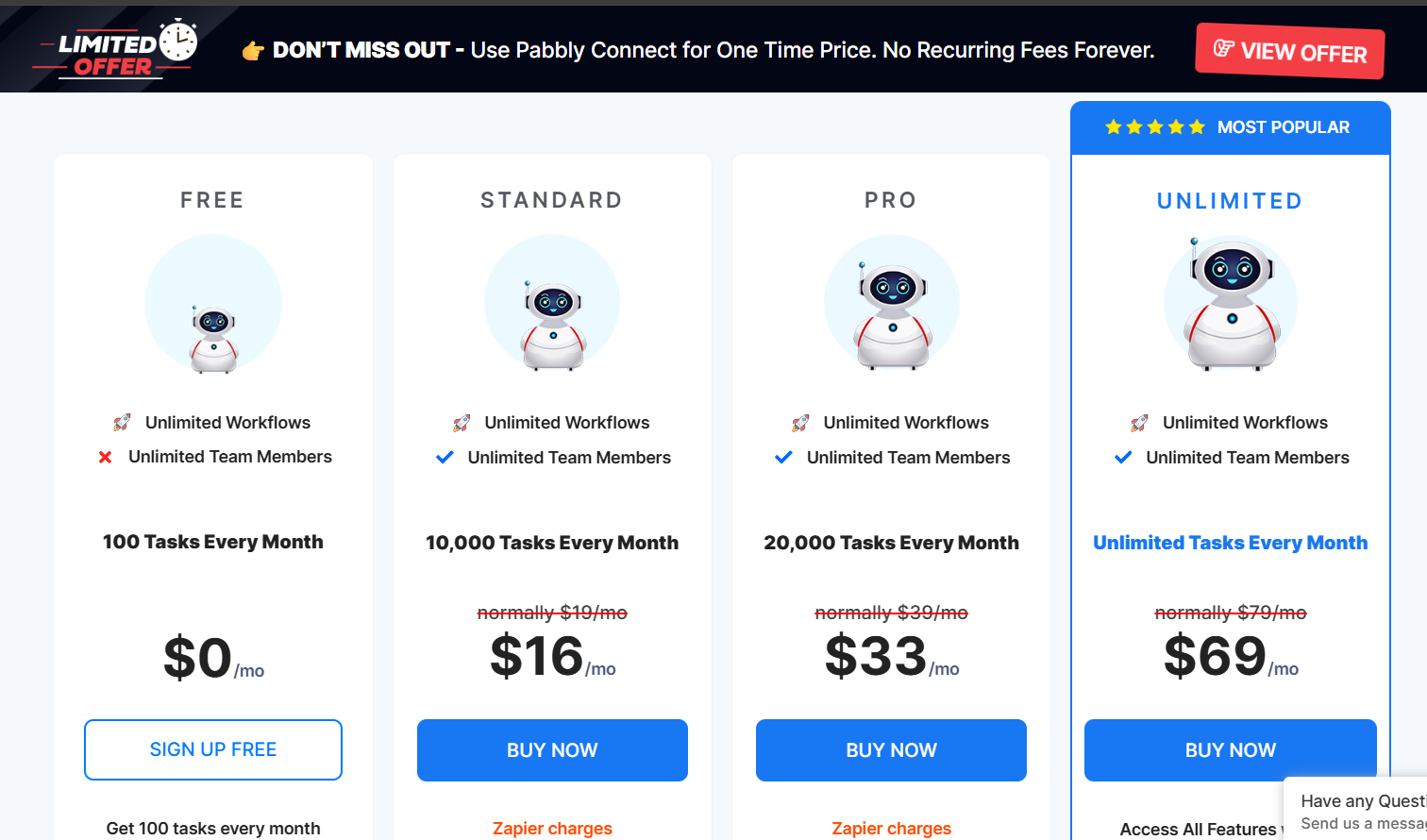Open the Have any Questions chat widget

[1359, 810]
